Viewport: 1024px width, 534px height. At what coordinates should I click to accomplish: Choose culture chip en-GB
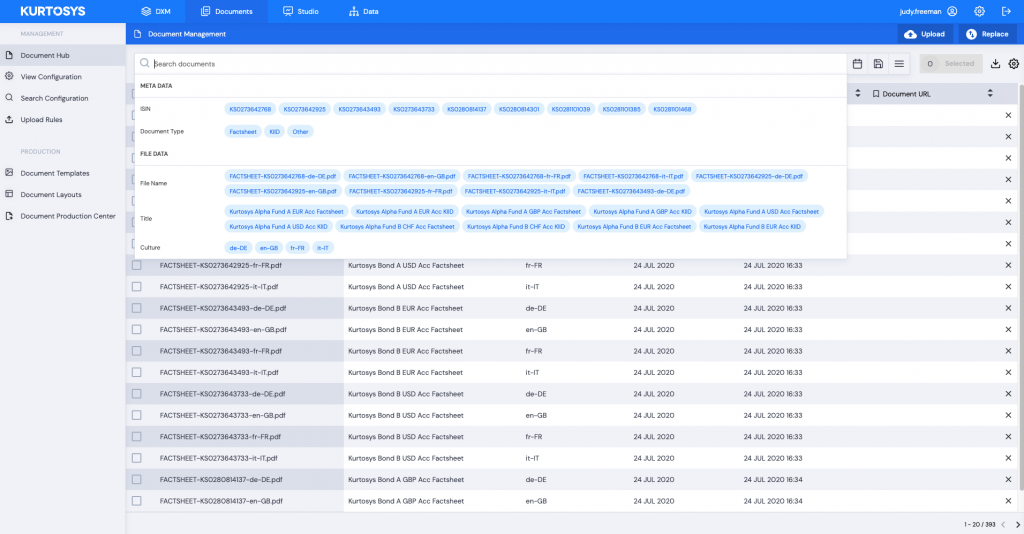(268, 247)
